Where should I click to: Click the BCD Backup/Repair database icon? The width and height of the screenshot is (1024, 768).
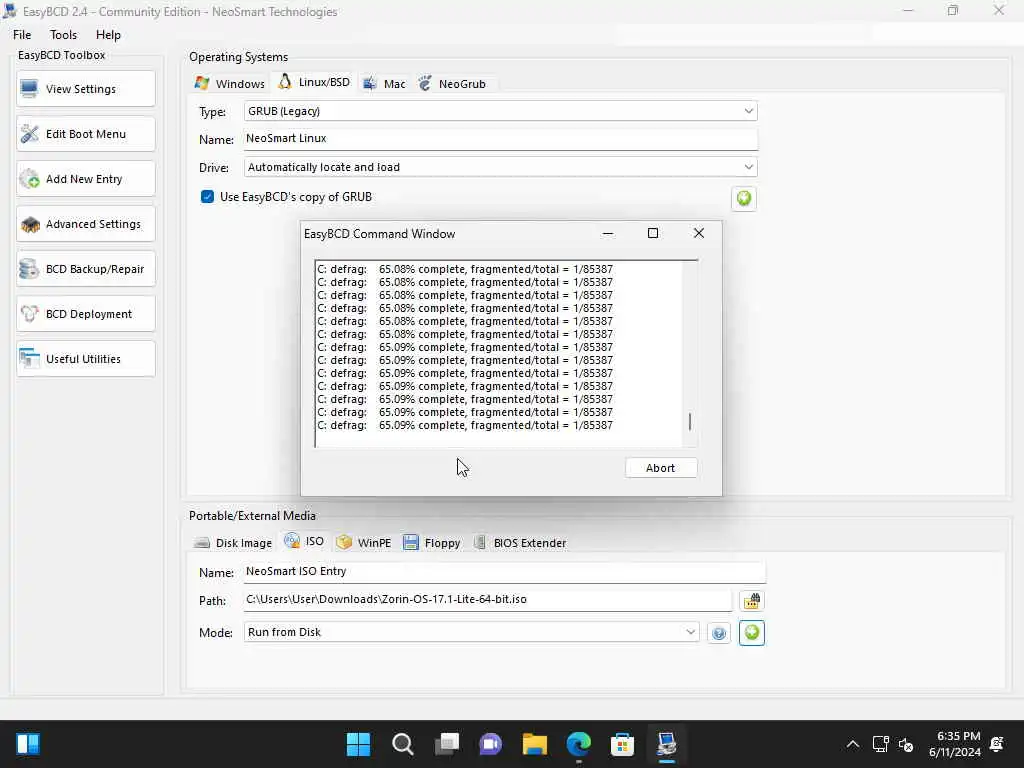pos(29,269)
